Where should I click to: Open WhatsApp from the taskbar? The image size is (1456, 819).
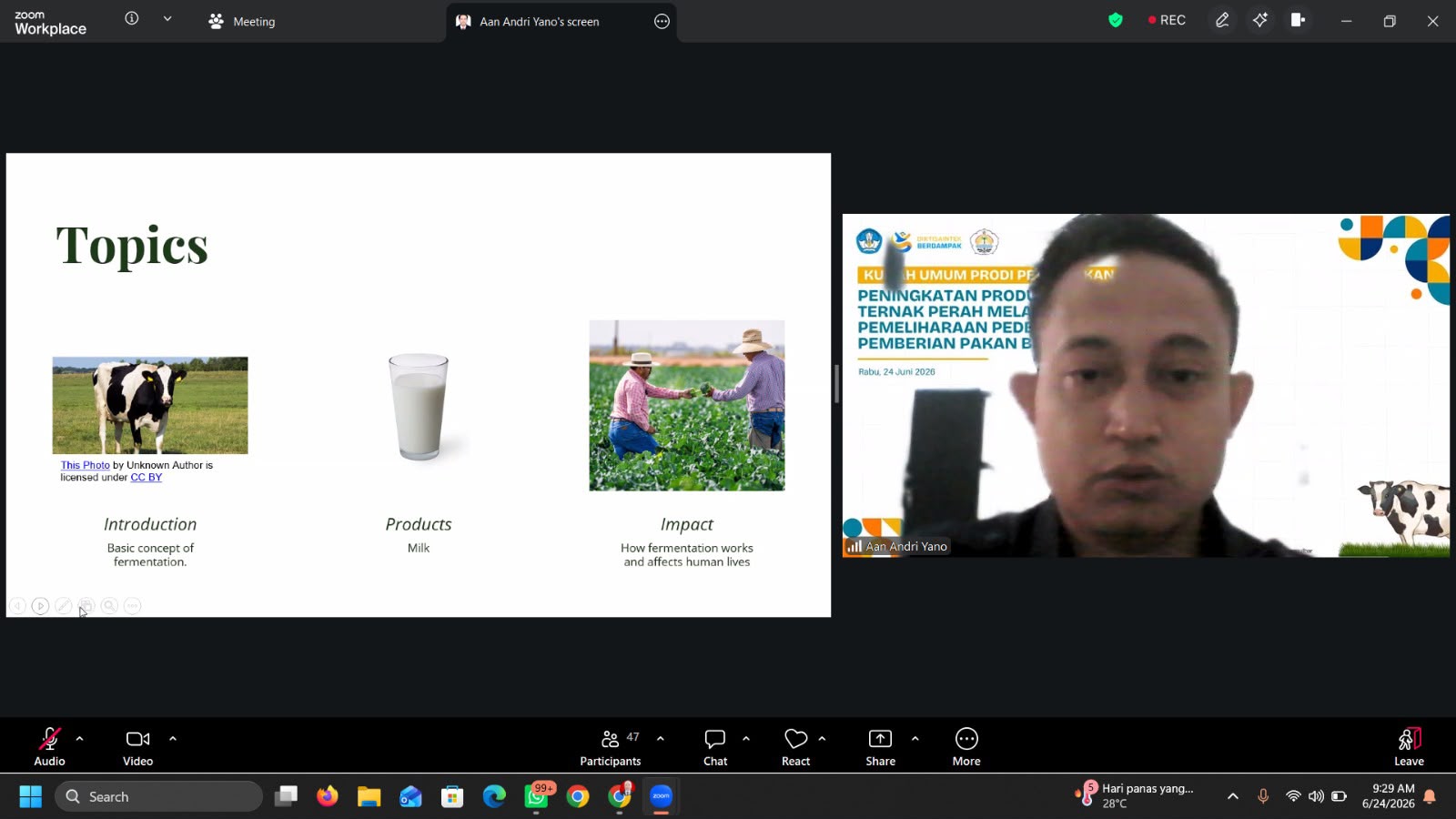click(x=537, y=796)
